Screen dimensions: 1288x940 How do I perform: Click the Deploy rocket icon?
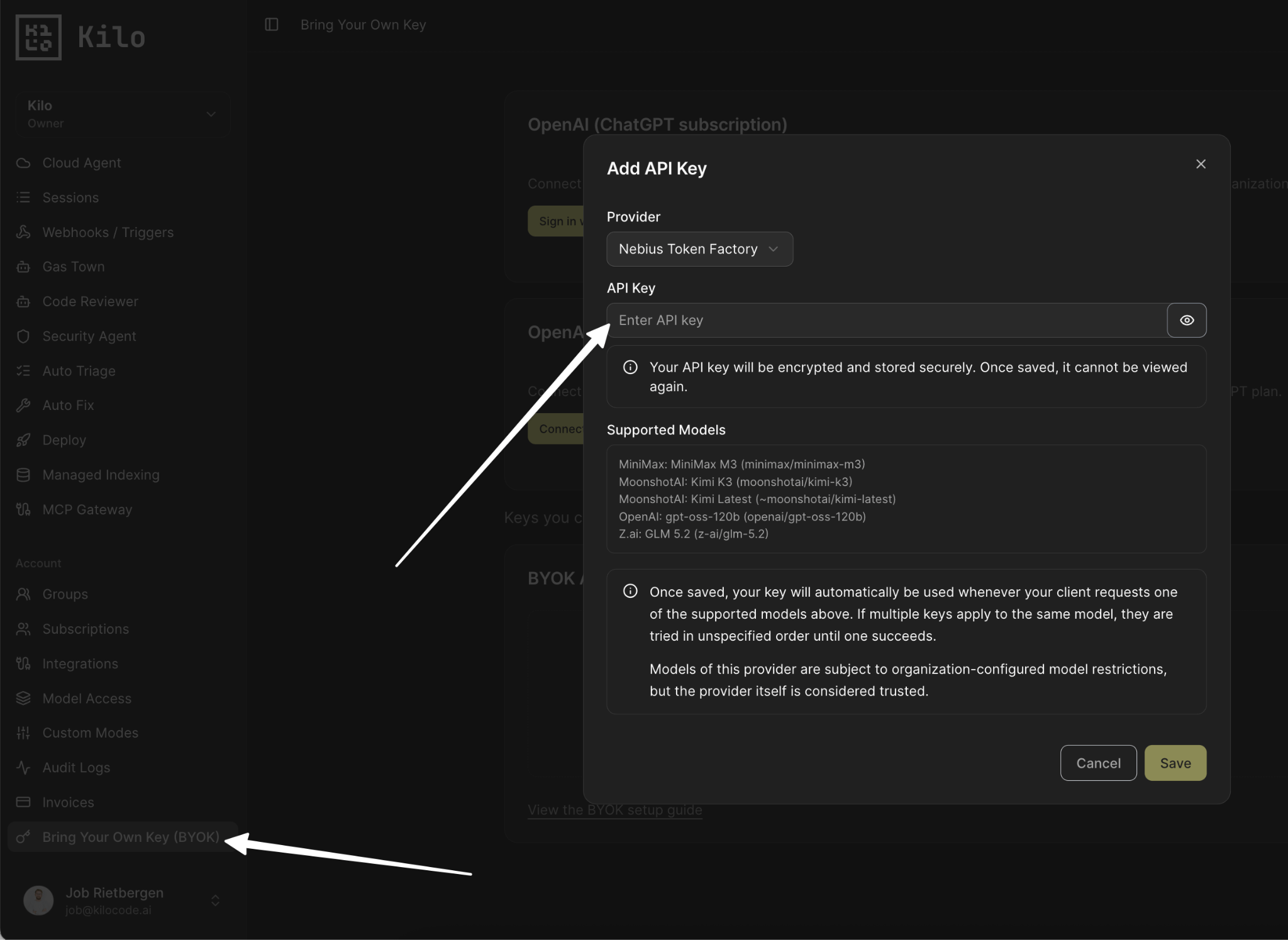pyautogui.click(x=23, y=440)
